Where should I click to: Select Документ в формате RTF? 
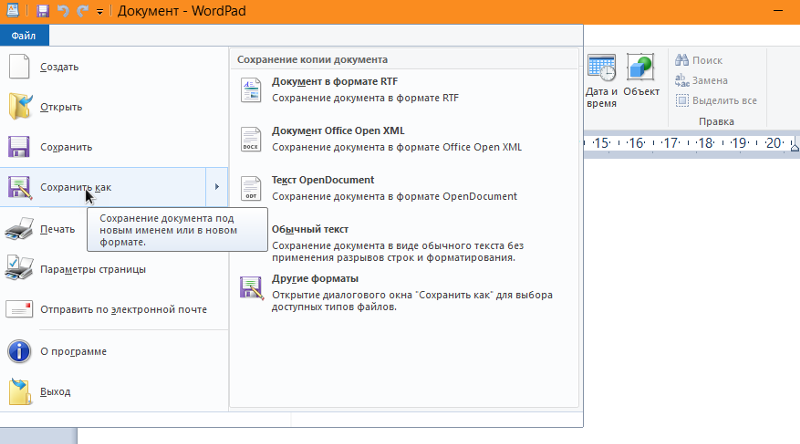pos(334,82)
